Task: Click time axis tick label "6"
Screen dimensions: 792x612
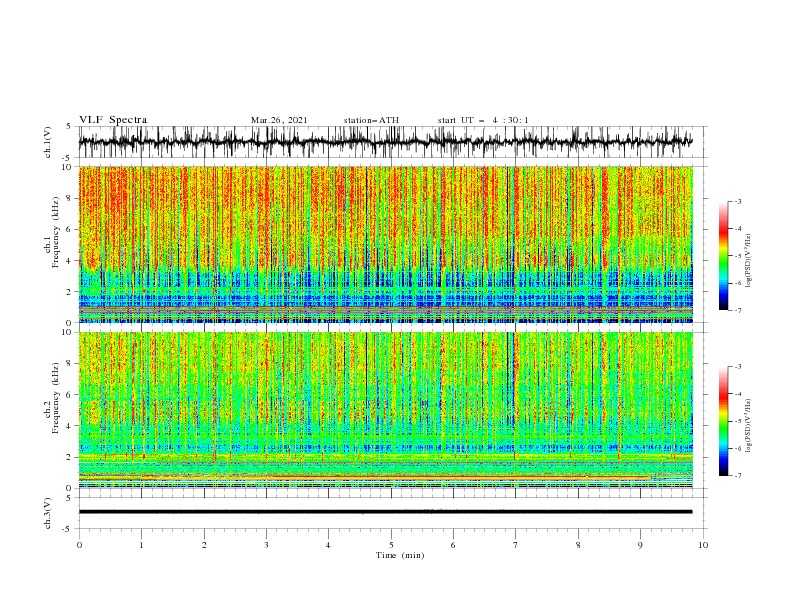Action: tap(453, 545)
